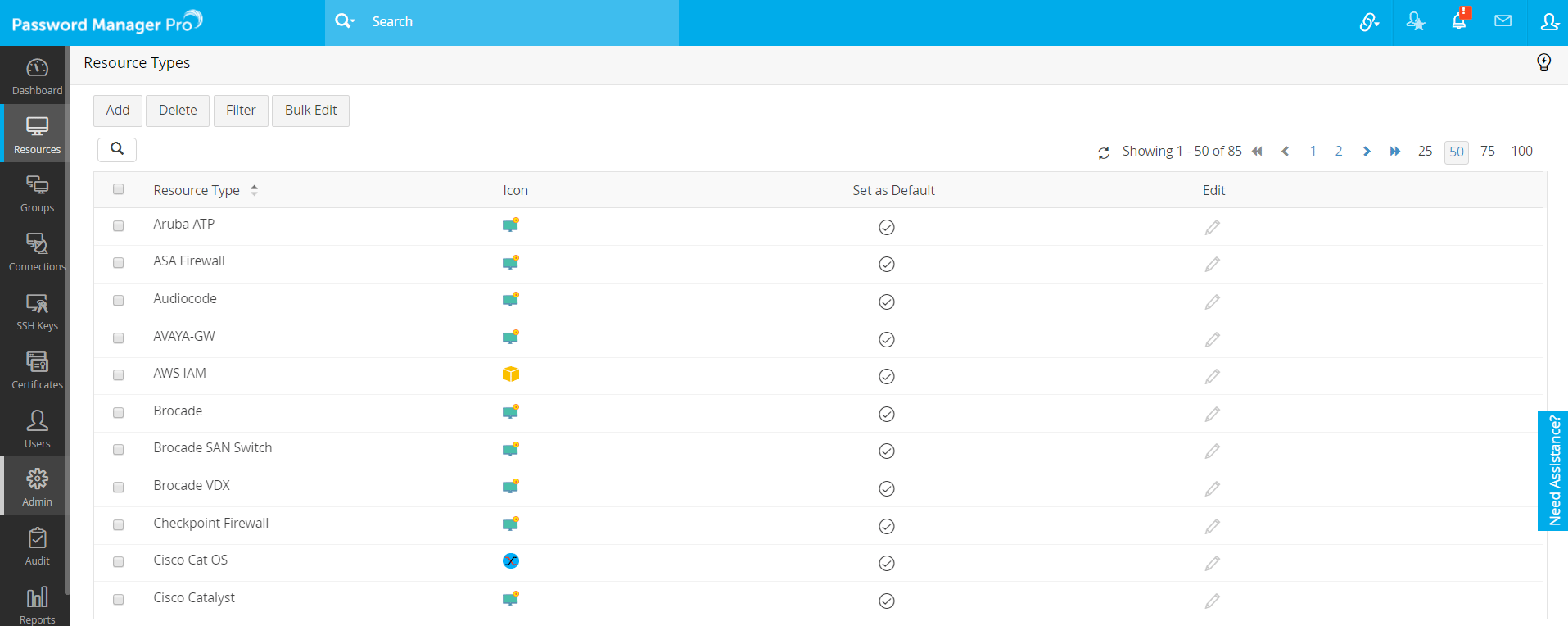Open the tips lightbulb icon
Viewport: 1568px width, 626px height.
1543,63
